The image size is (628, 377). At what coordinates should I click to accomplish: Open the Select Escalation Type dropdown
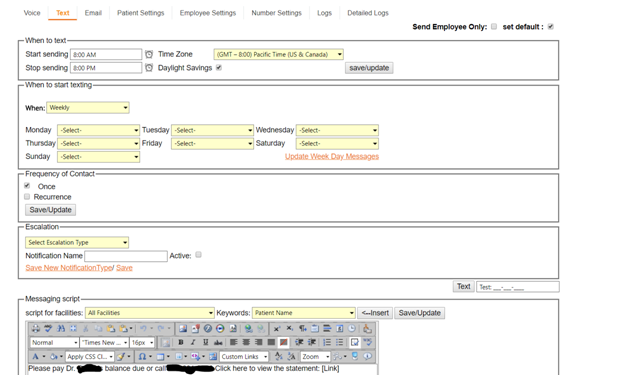(x=77, y=242)
